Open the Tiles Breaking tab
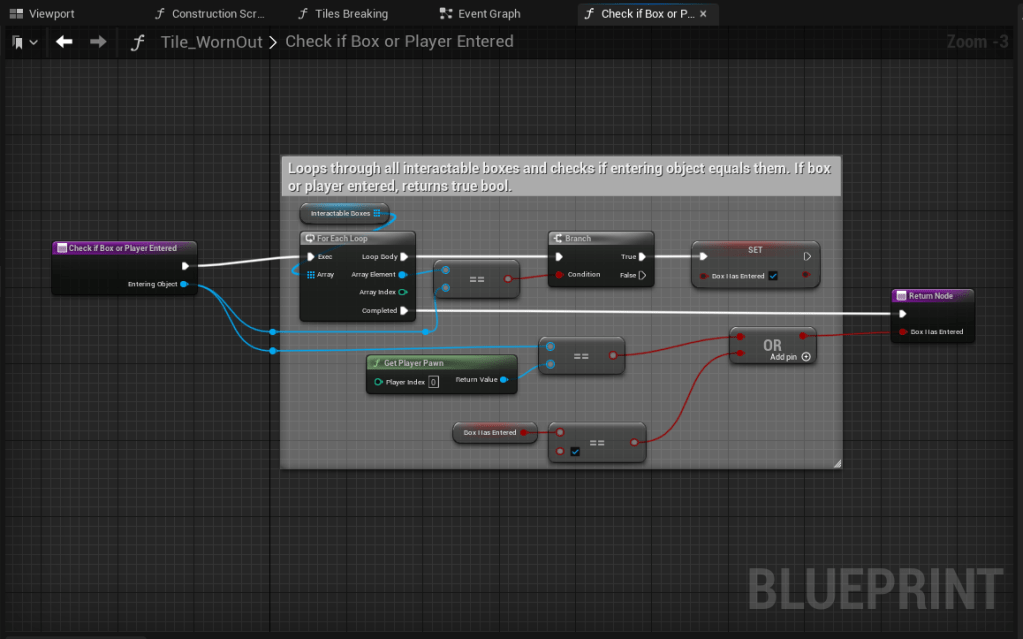This screenshot has height=639, width=1023. coord(344,14)
